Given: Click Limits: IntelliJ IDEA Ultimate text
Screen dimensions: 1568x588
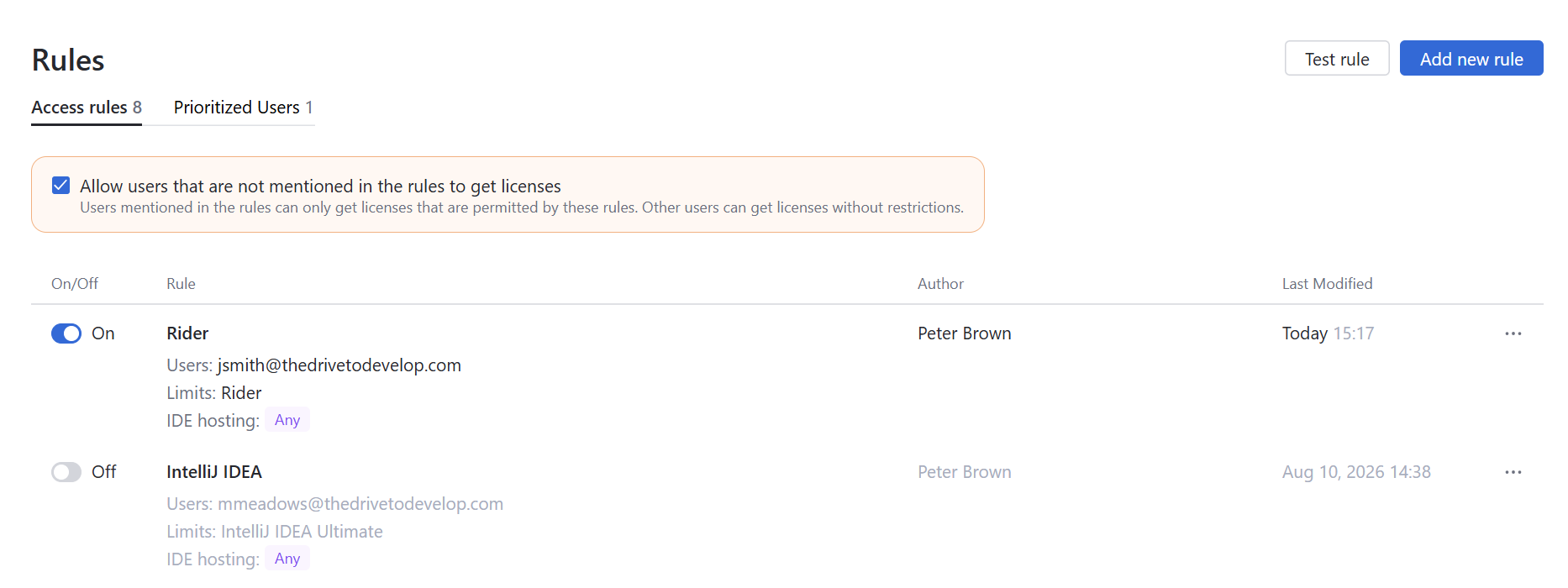Looking at the screenshot, I should 275,532.
